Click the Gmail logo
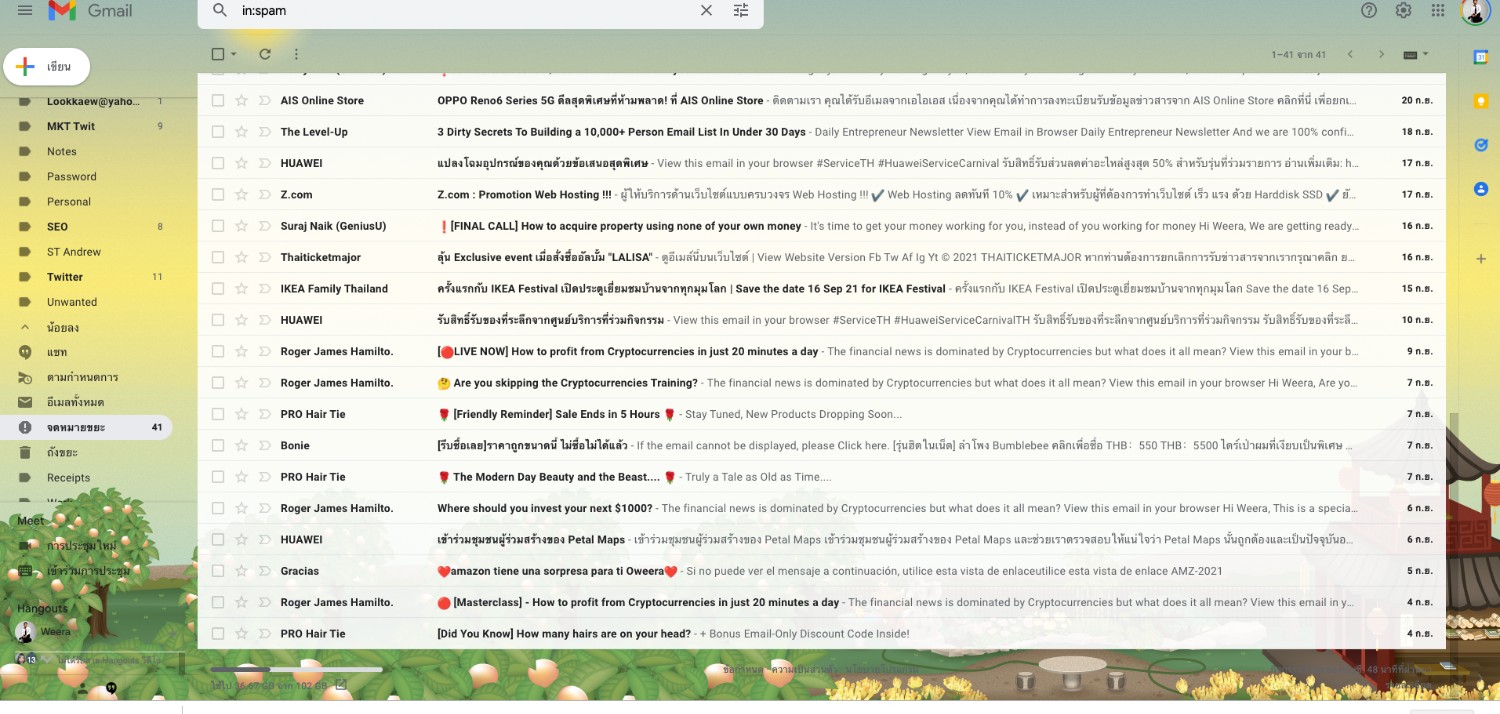This screenshot has width=1500, height=714. [x=91, y=11]
